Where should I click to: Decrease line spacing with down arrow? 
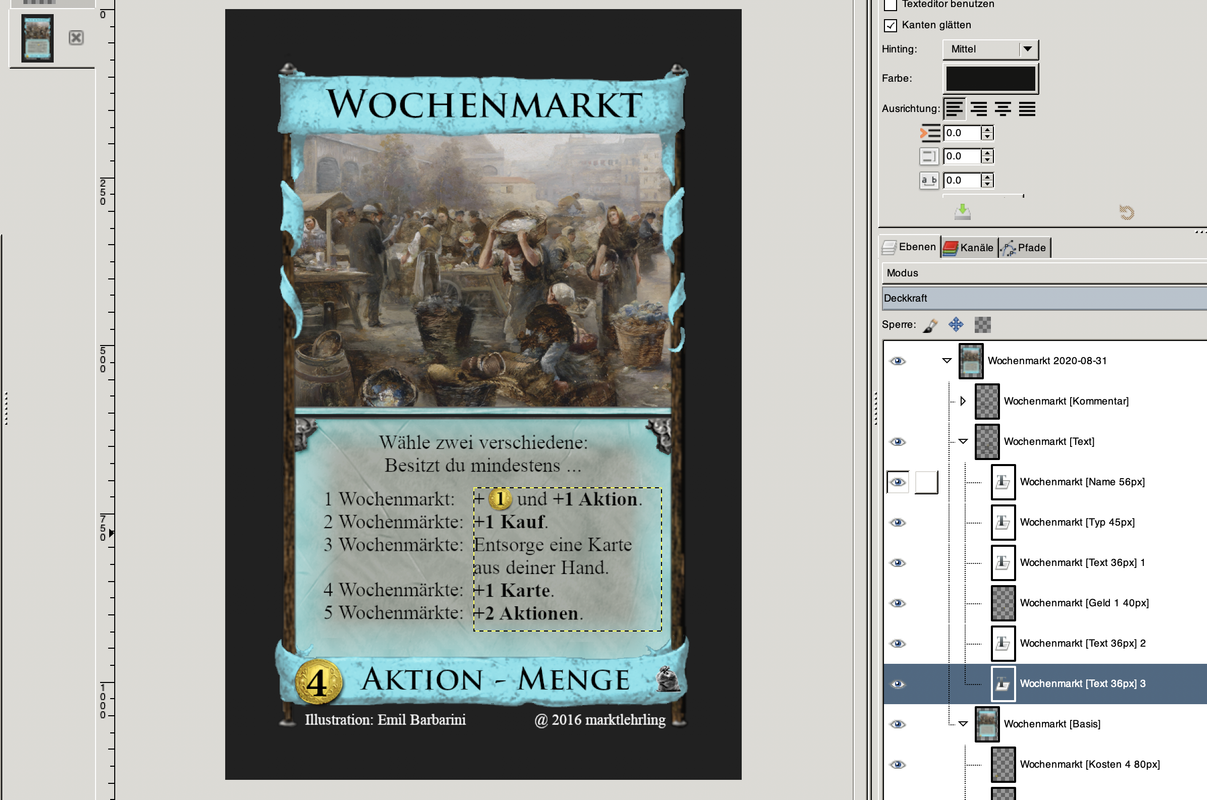(x=987, y=160)
